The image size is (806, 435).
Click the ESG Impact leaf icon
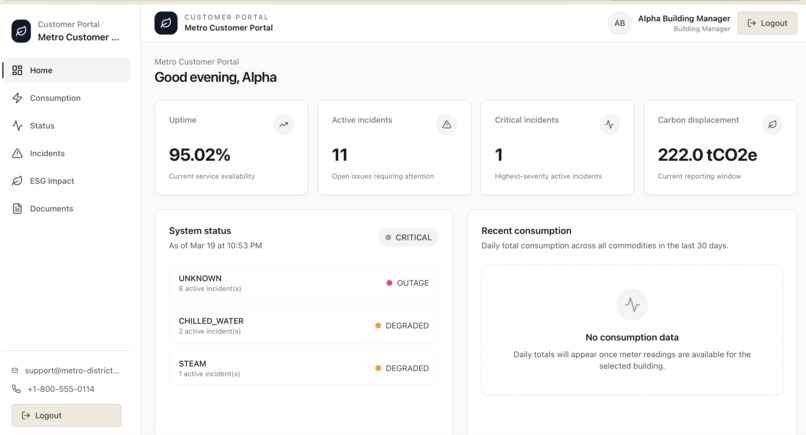pyautogui.click(x=17, y=181)
